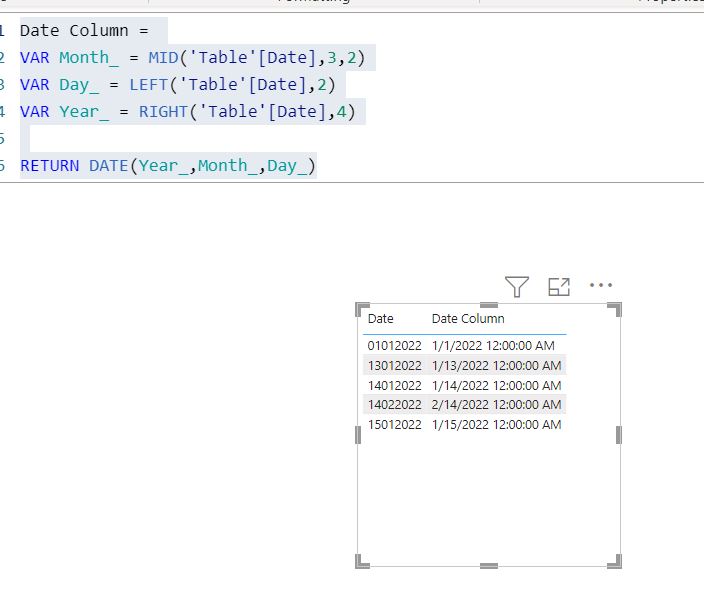Place cursor in 'Date Column =' formula line

84,31
